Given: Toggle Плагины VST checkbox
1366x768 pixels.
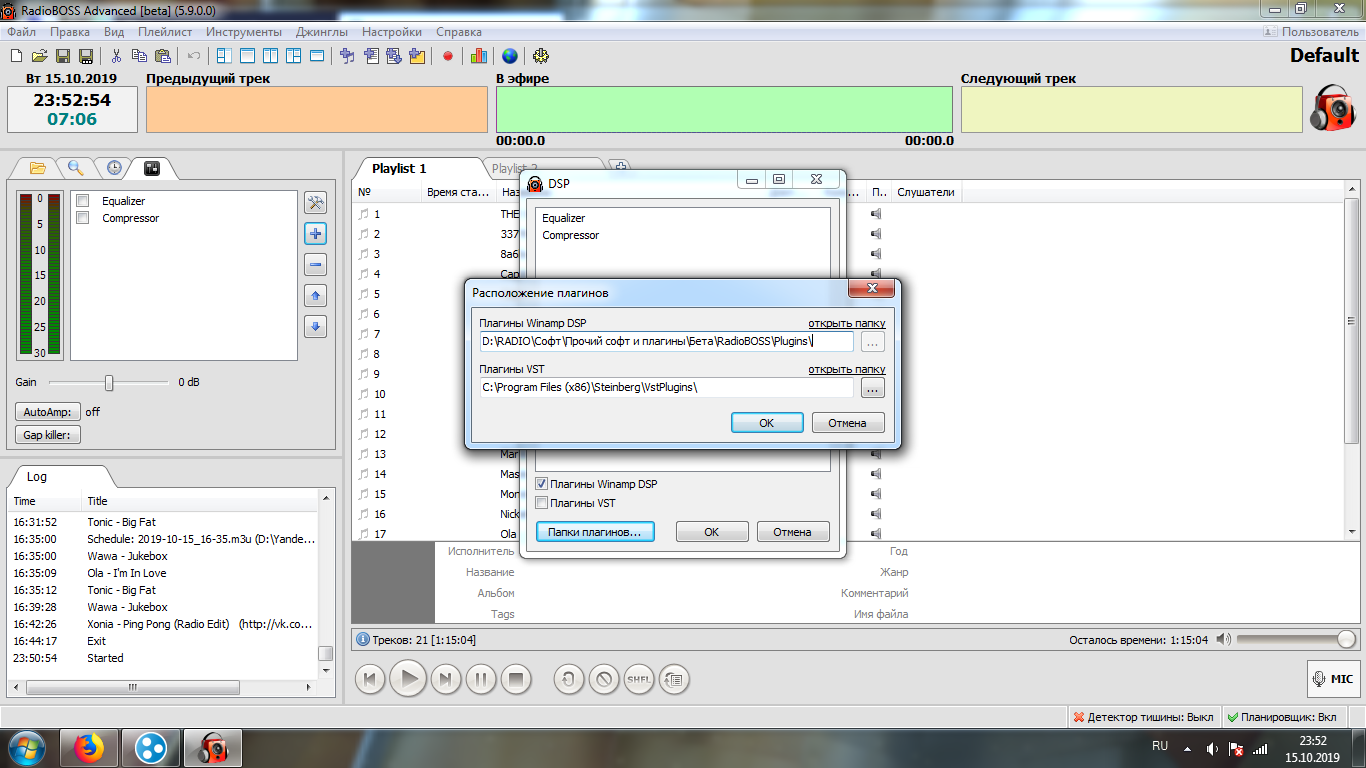Looking at the screenshot, I should [x=542, y=503].
